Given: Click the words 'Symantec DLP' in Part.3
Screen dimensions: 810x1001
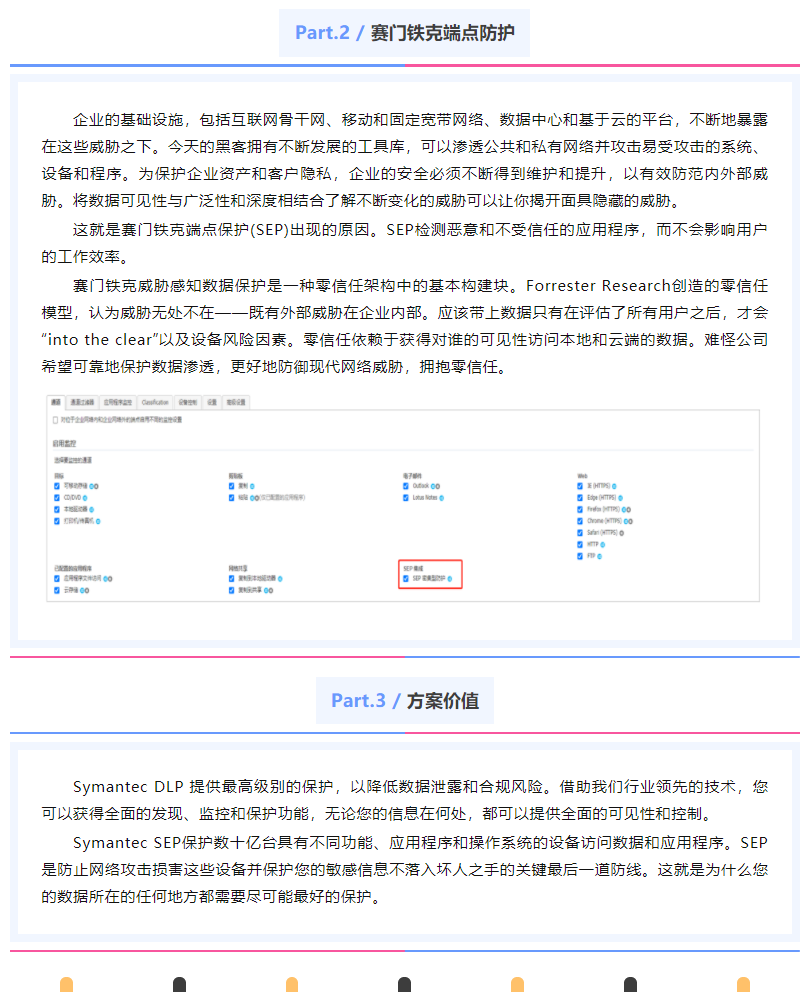Looking at the screenshot, I should point(128,786).
